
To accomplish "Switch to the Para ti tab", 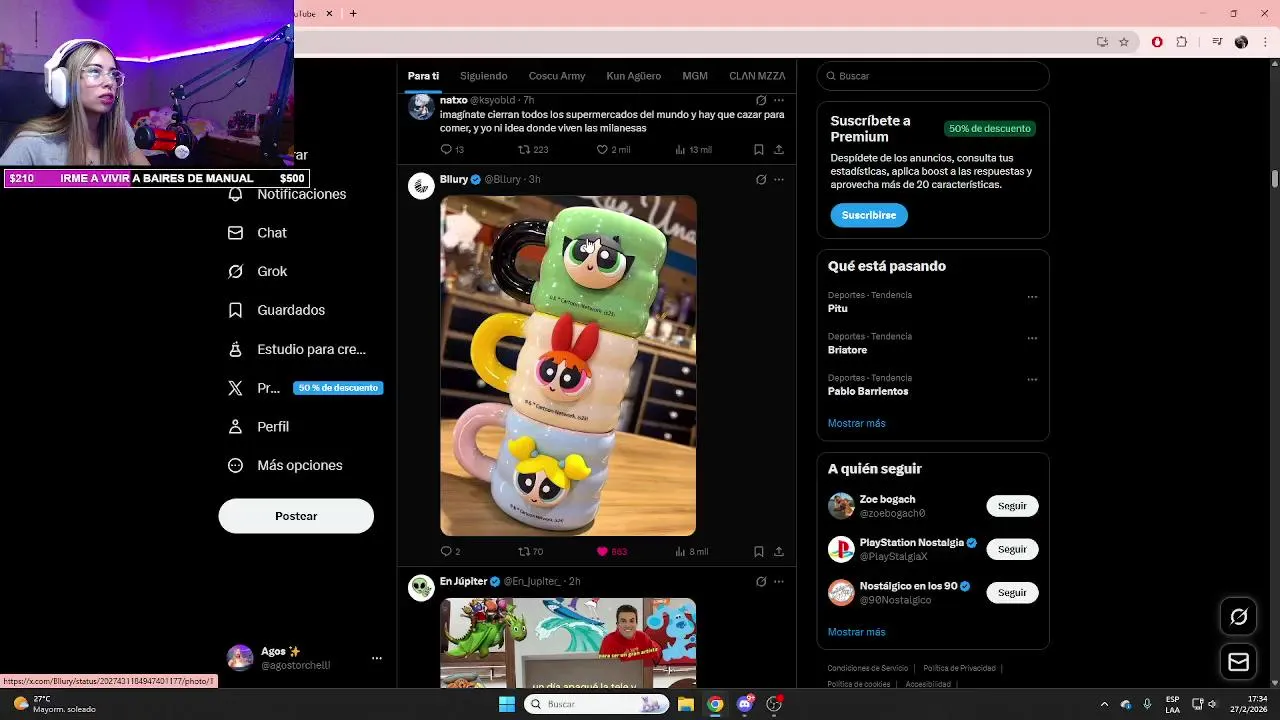I will click(423, 76).
